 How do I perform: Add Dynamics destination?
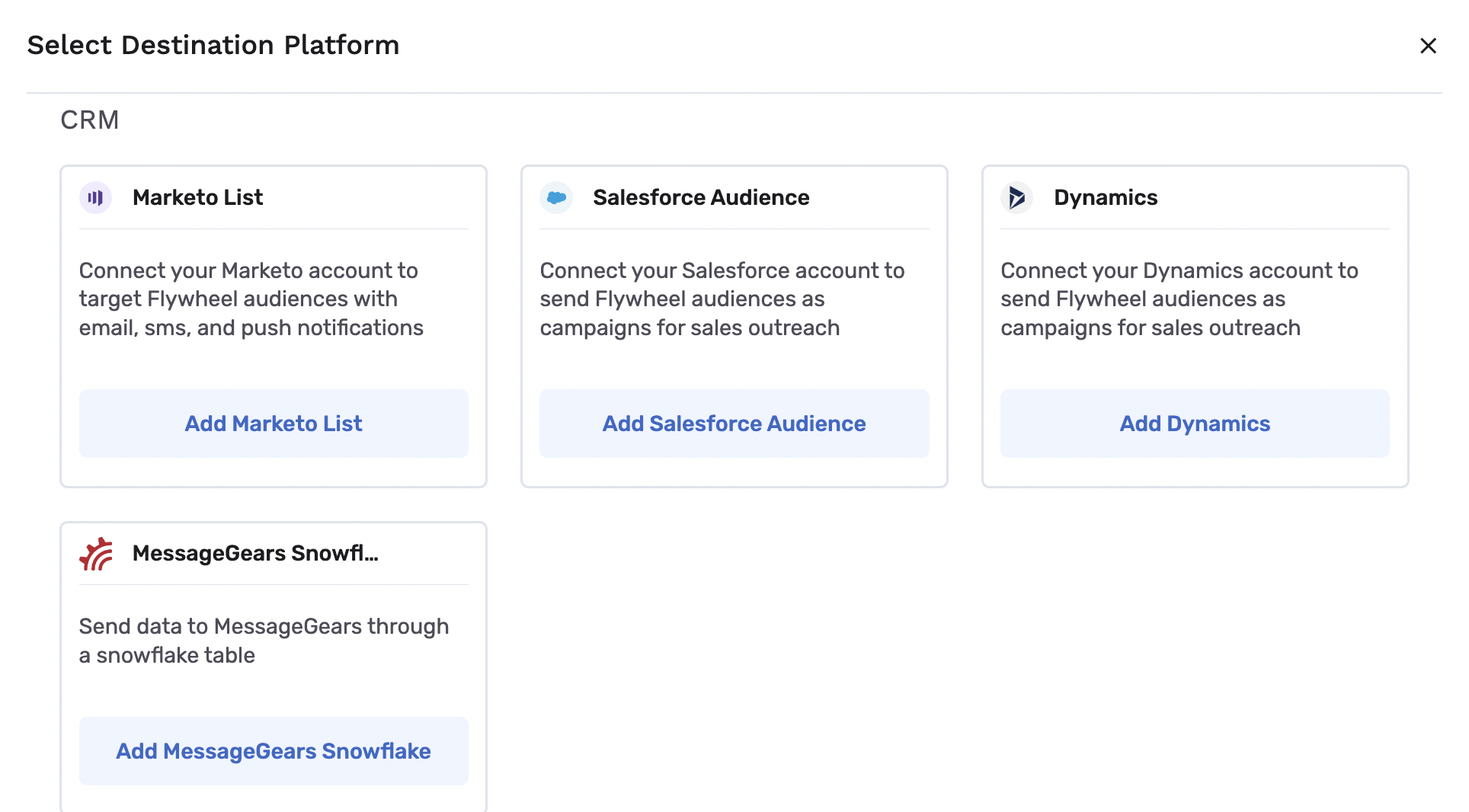coord(1195,424)
